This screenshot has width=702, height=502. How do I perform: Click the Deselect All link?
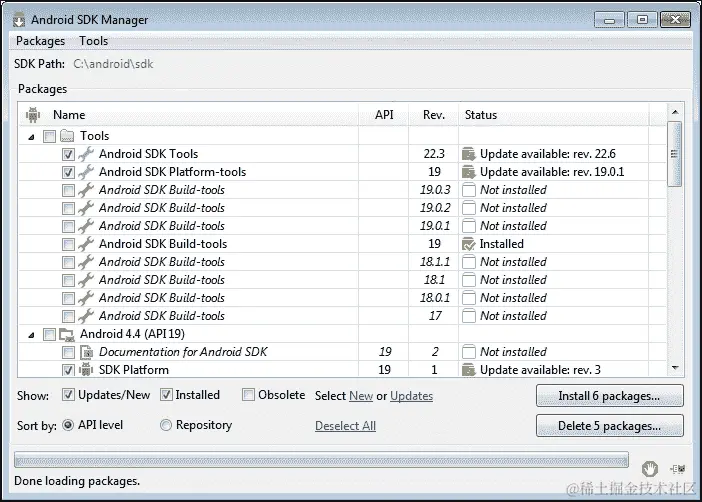tap(345, 426)
